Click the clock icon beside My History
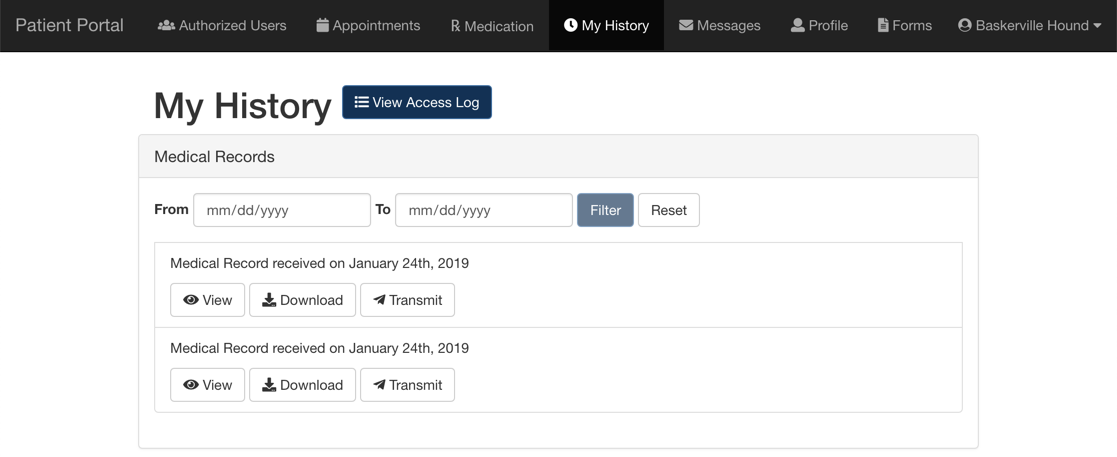Image resolution: width=1117 pixels, height=457 pixels. pyautogui.click(x=570, y=26)
